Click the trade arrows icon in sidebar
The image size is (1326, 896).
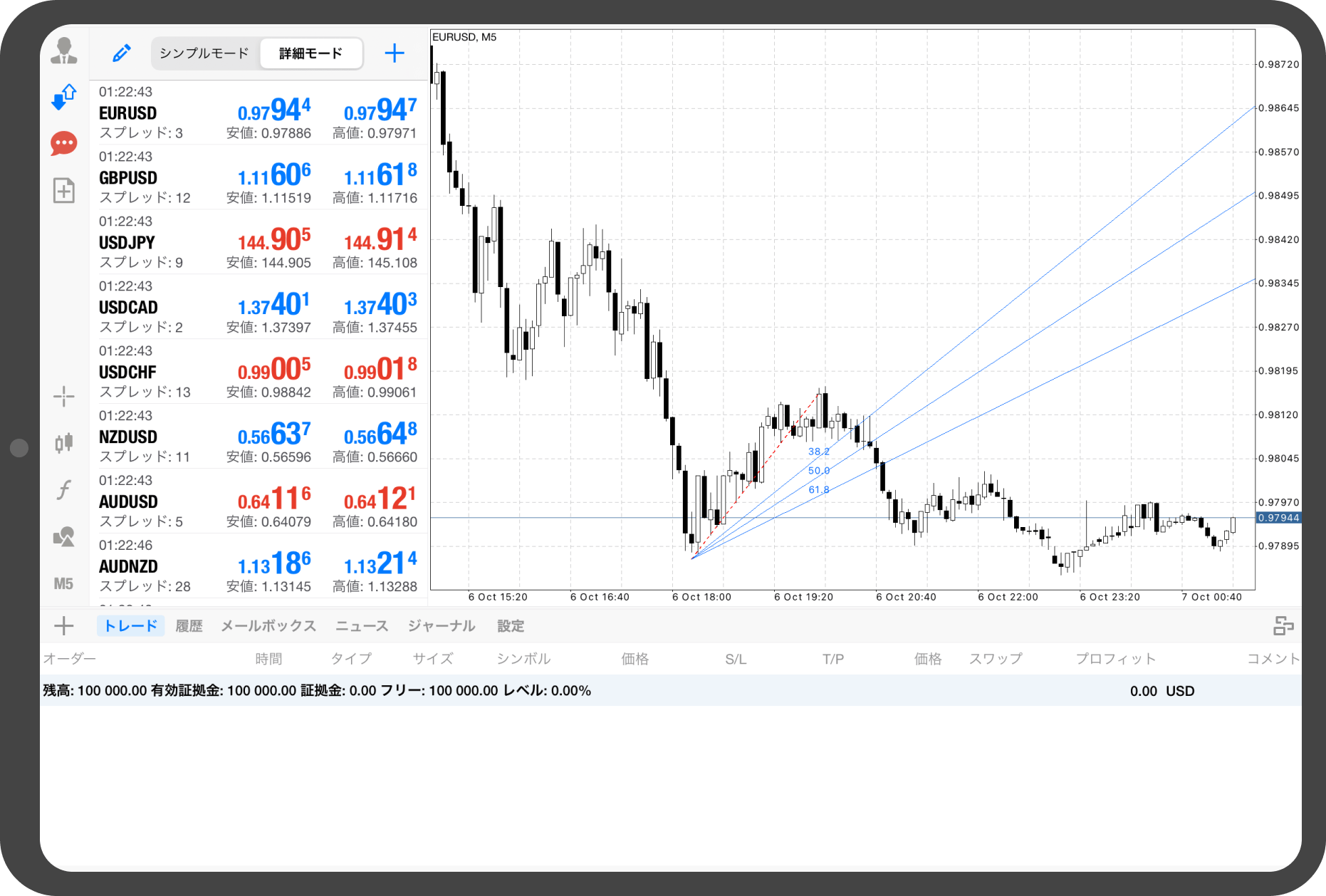[64, 97]
